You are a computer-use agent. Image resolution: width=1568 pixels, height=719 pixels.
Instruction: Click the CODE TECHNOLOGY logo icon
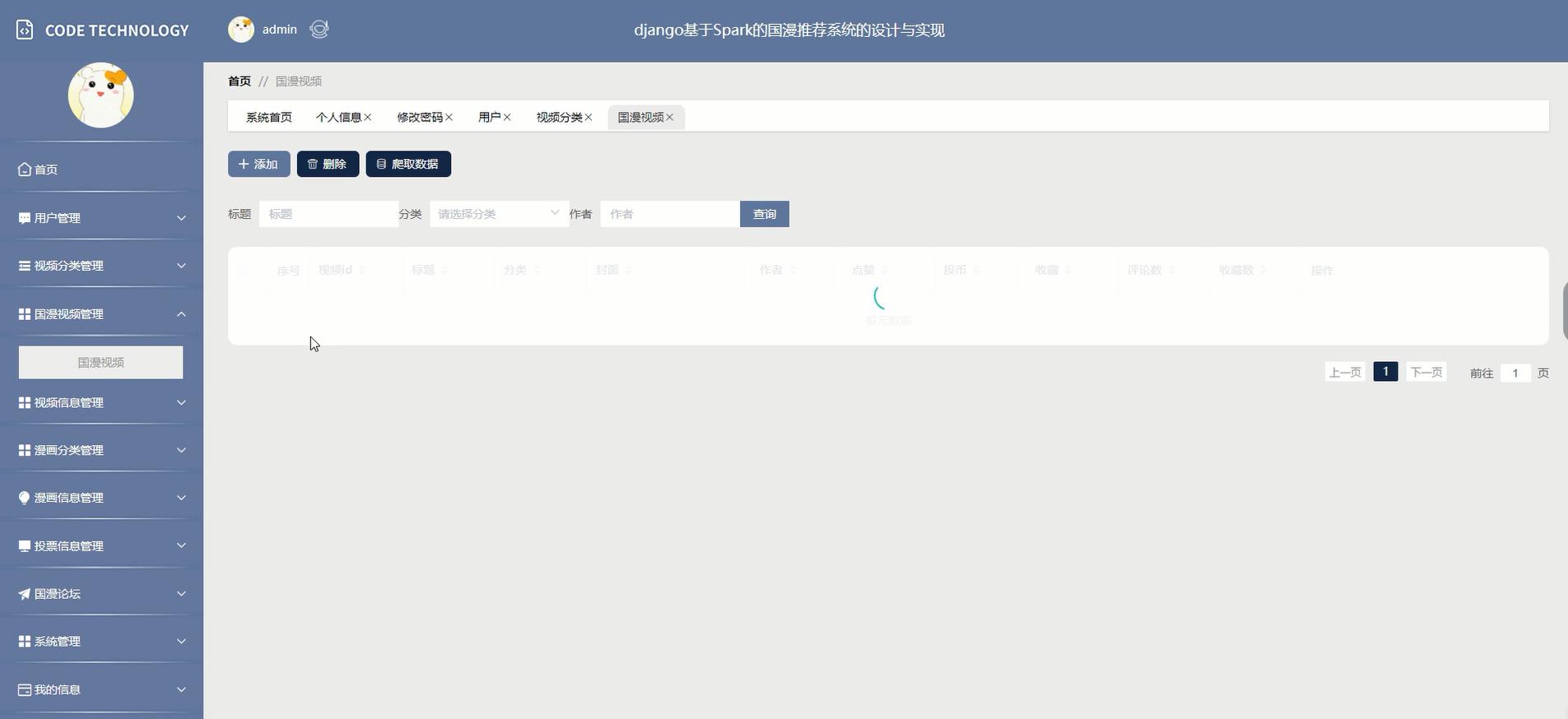(25, 30)
